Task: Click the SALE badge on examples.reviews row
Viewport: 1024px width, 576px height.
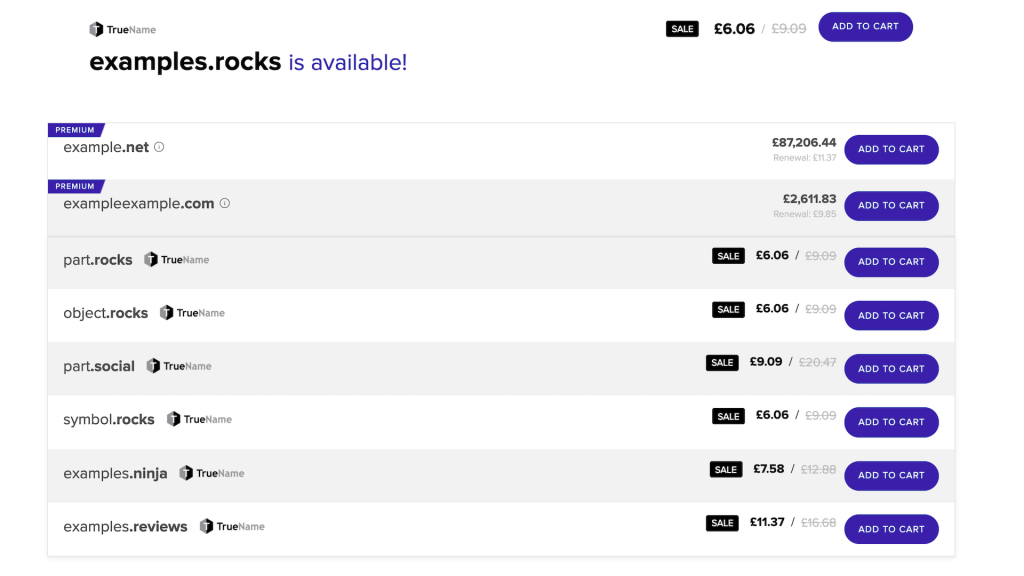Action: (722, 523)
